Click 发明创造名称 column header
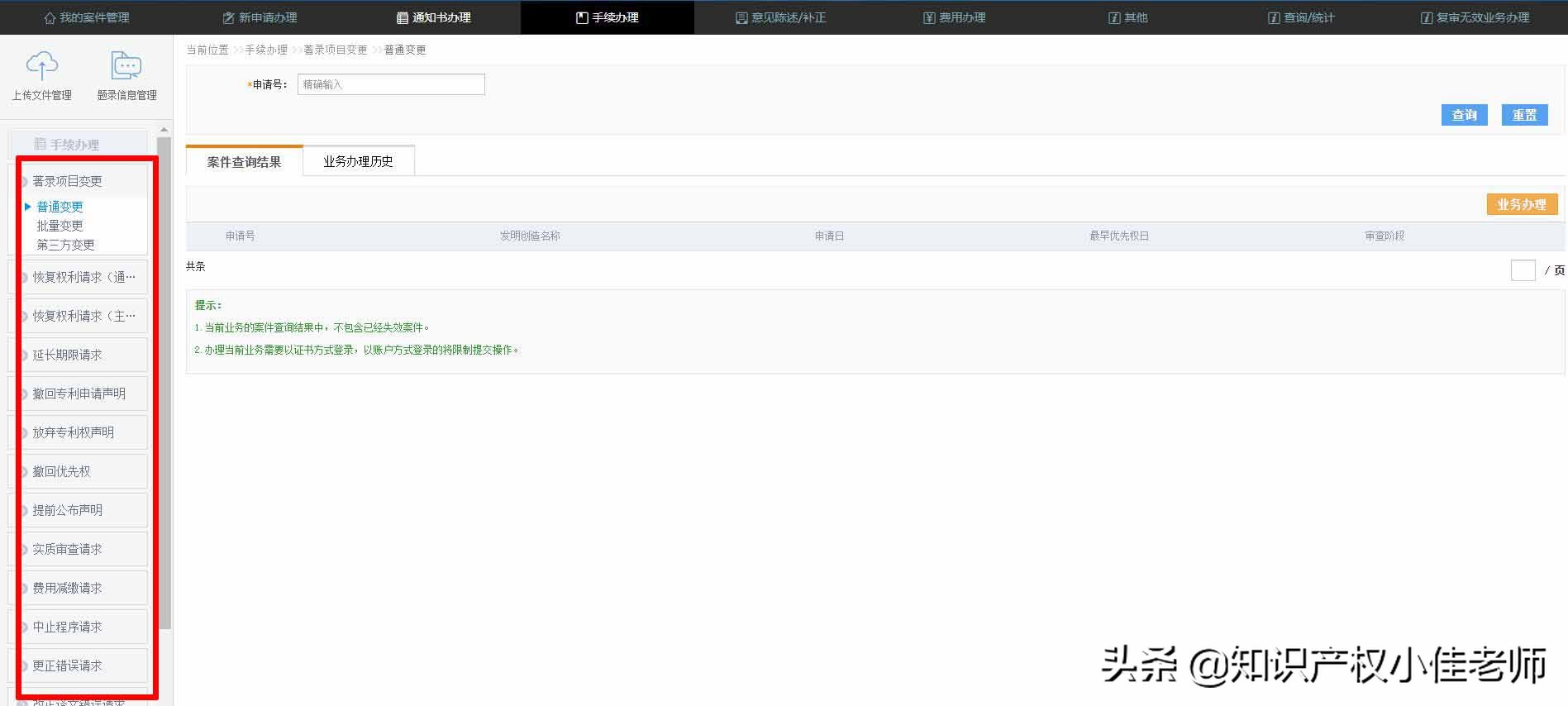The height and width of the screenshot is (706, 1568). click(530, 236)
